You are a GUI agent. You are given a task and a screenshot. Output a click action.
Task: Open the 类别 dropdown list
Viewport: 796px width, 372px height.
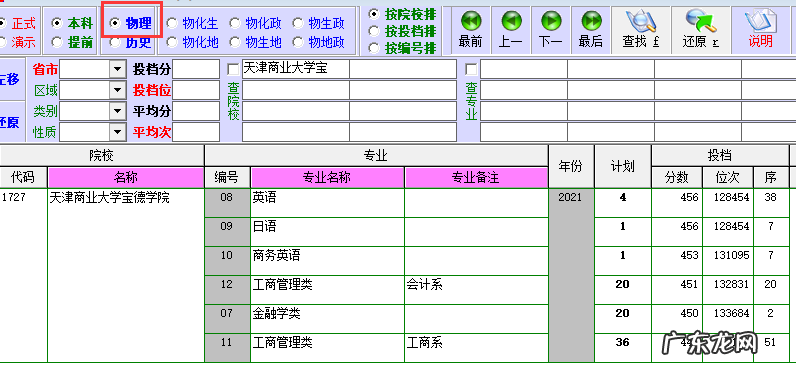(118, 111)
